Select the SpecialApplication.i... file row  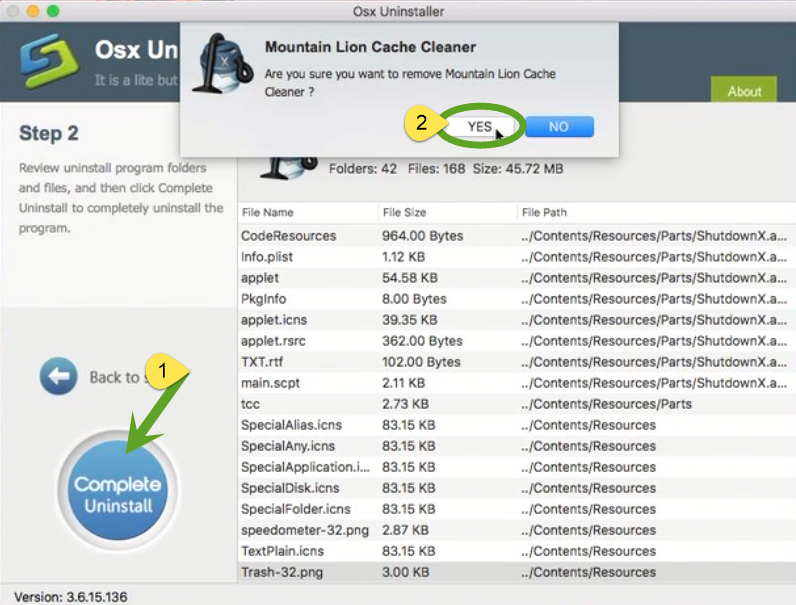click(516, 467)
